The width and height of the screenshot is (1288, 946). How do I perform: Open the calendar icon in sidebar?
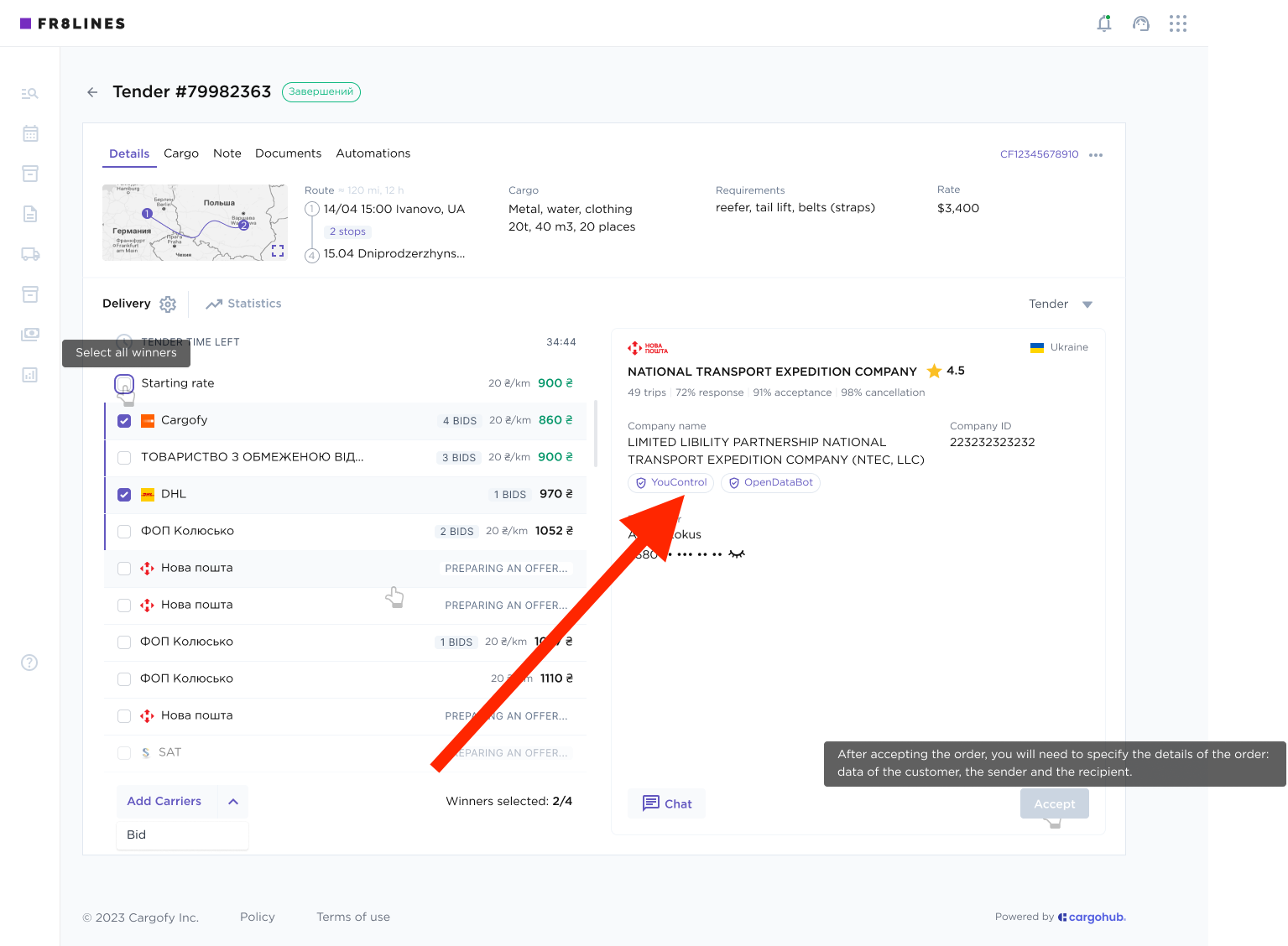click(x=30, y=133)
